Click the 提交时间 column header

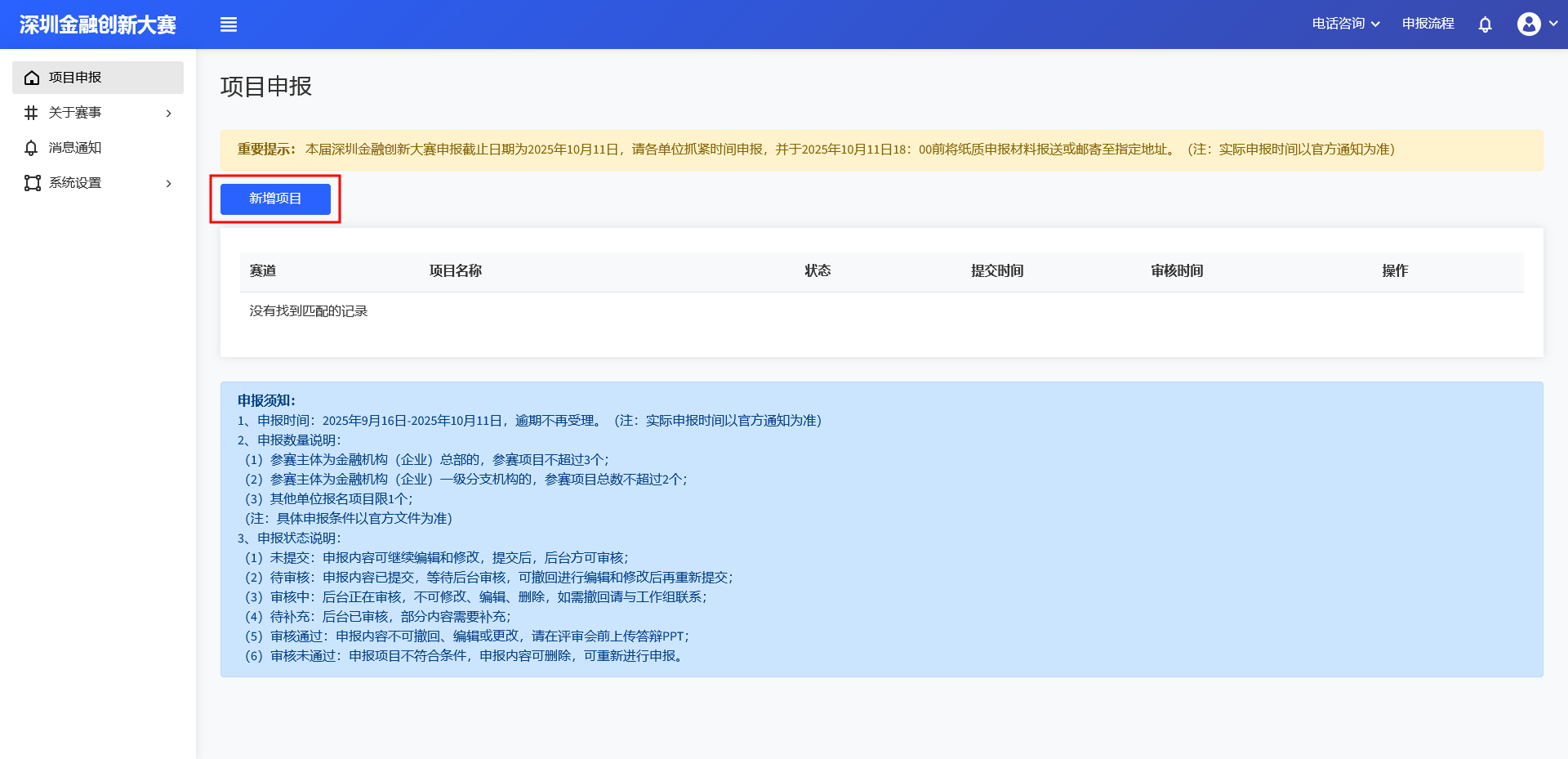pos(997,271)
